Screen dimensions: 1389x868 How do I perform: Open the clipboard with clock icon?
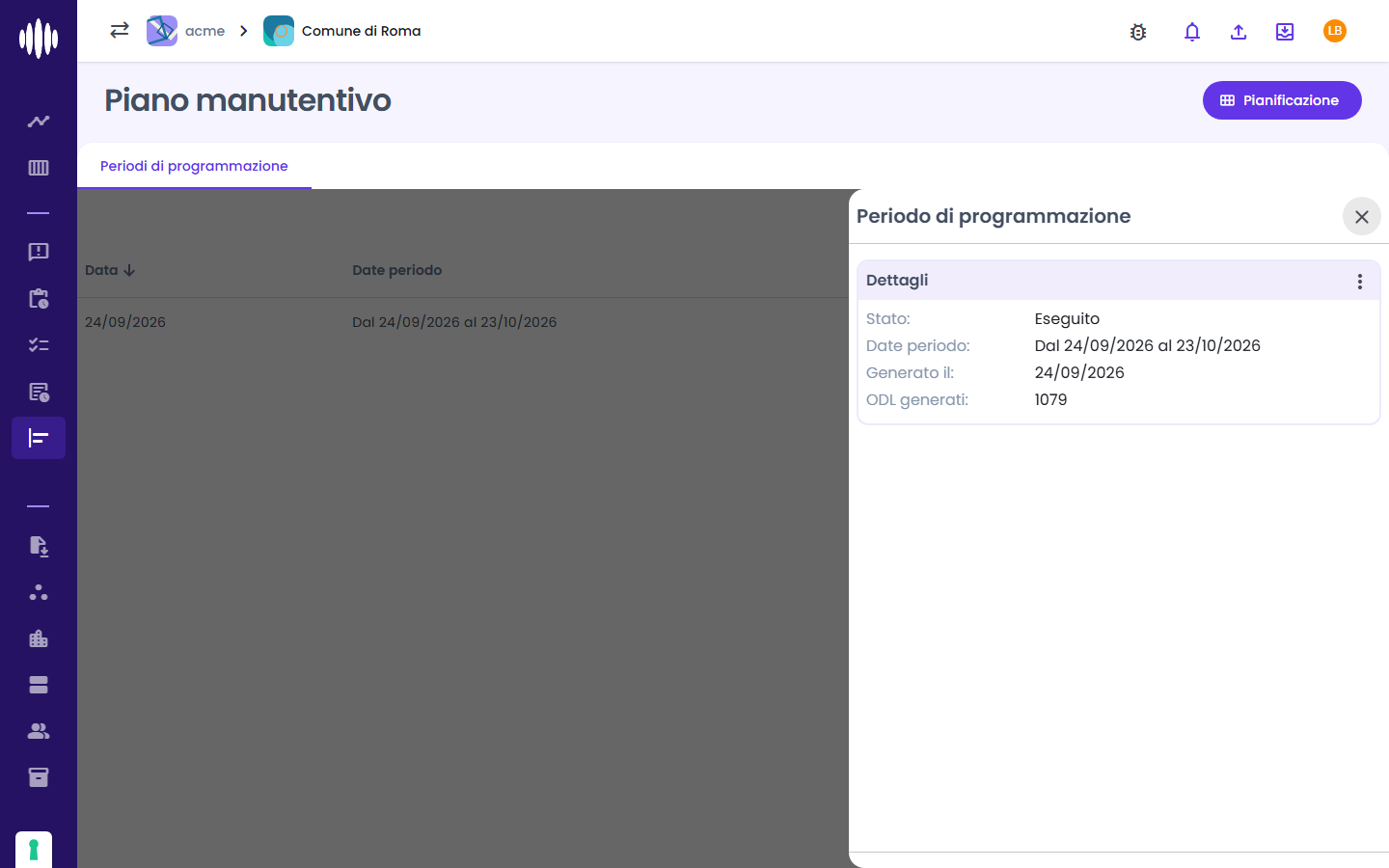tap(39, 298)
